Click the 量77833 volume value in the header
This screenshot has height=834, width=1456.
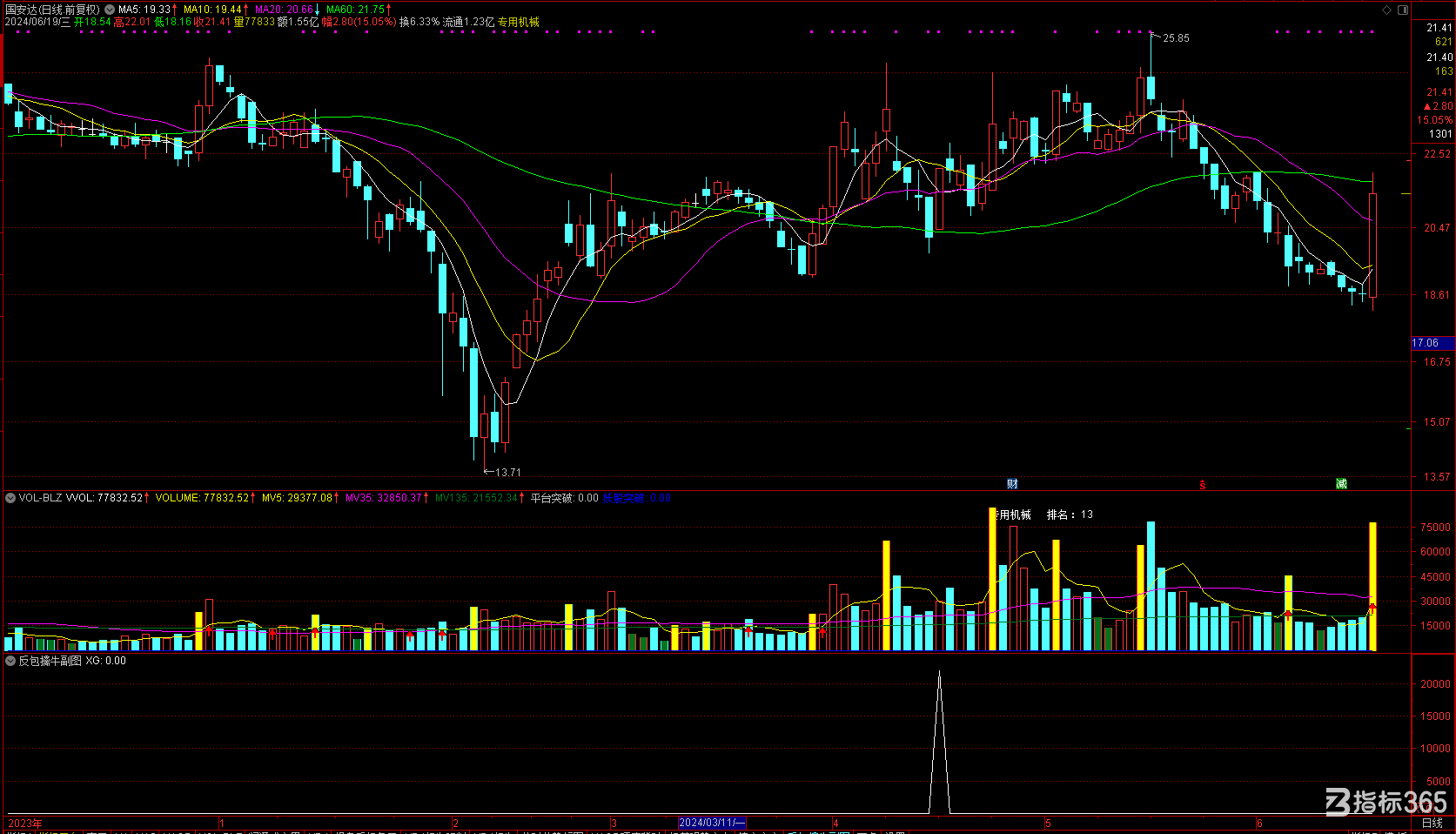click(x=254, y=22)
